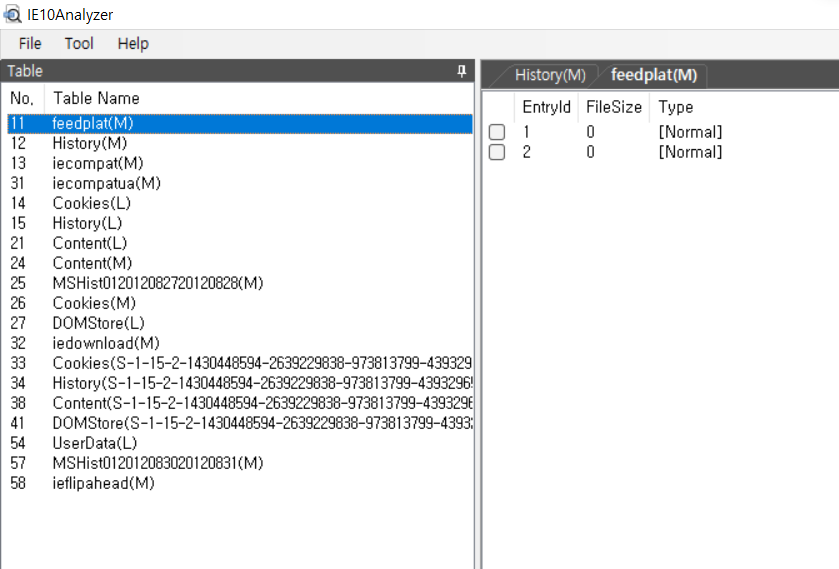Check the checkbox for EntryId 1

(x=497, y=132)
